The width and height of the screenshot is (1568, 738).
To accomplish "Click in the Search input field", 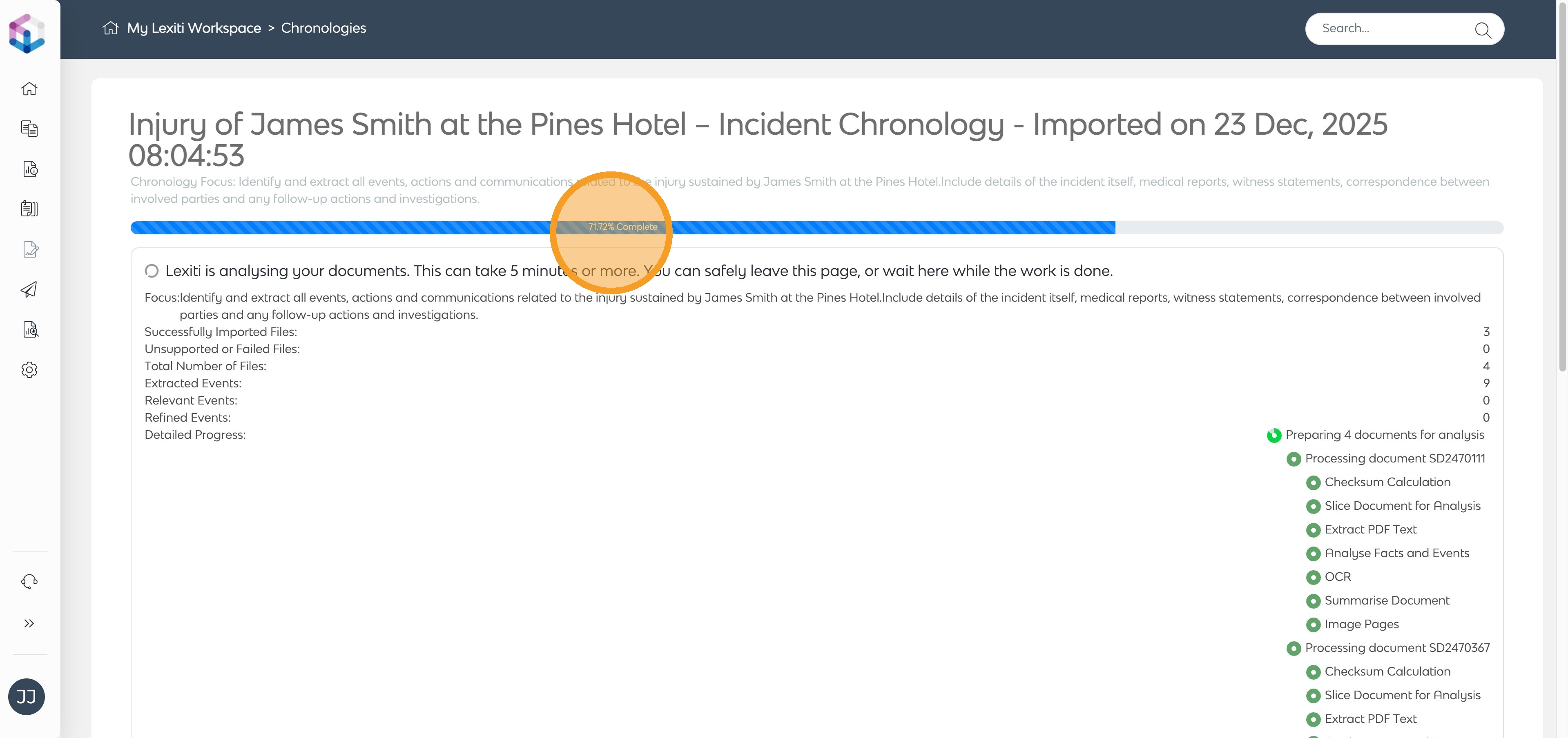I will [1391, 29].
